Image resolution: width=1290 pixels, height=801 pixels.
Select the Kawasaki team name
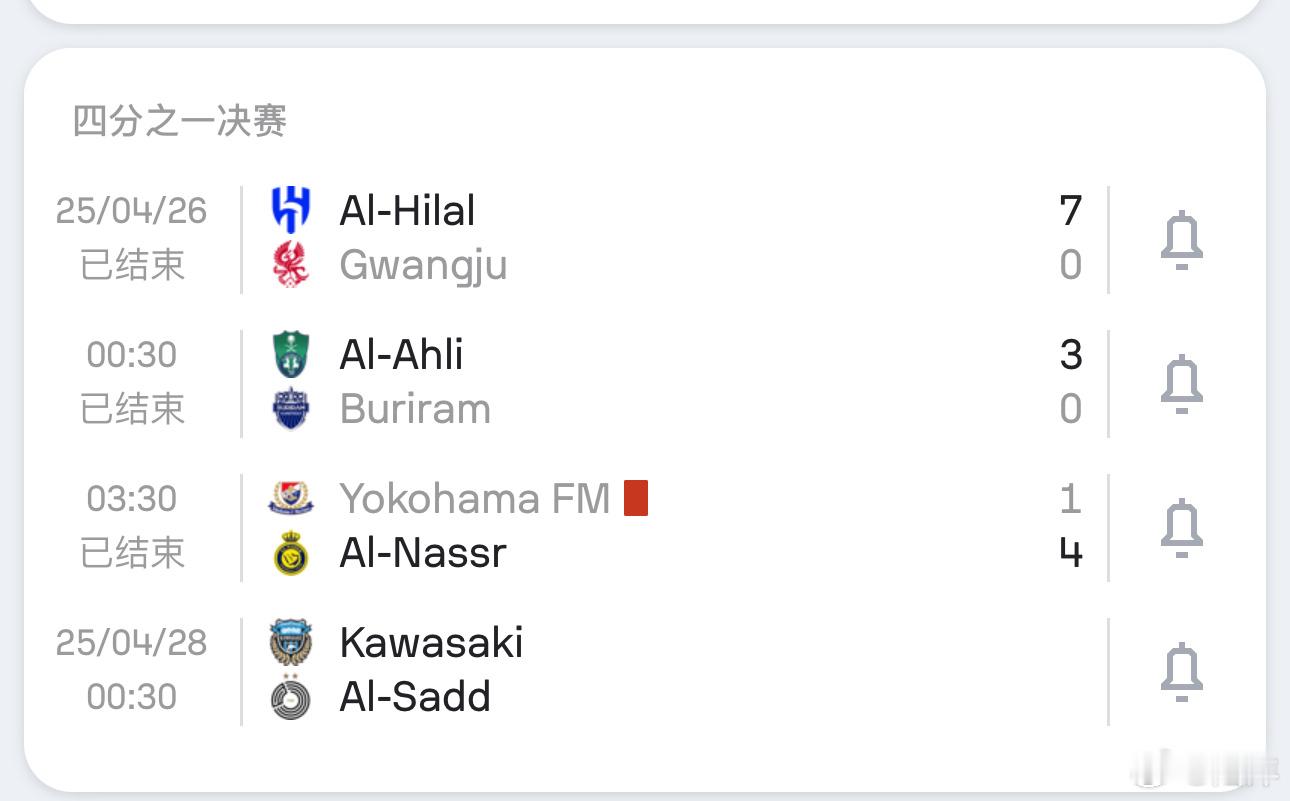(x=431, y=643)
